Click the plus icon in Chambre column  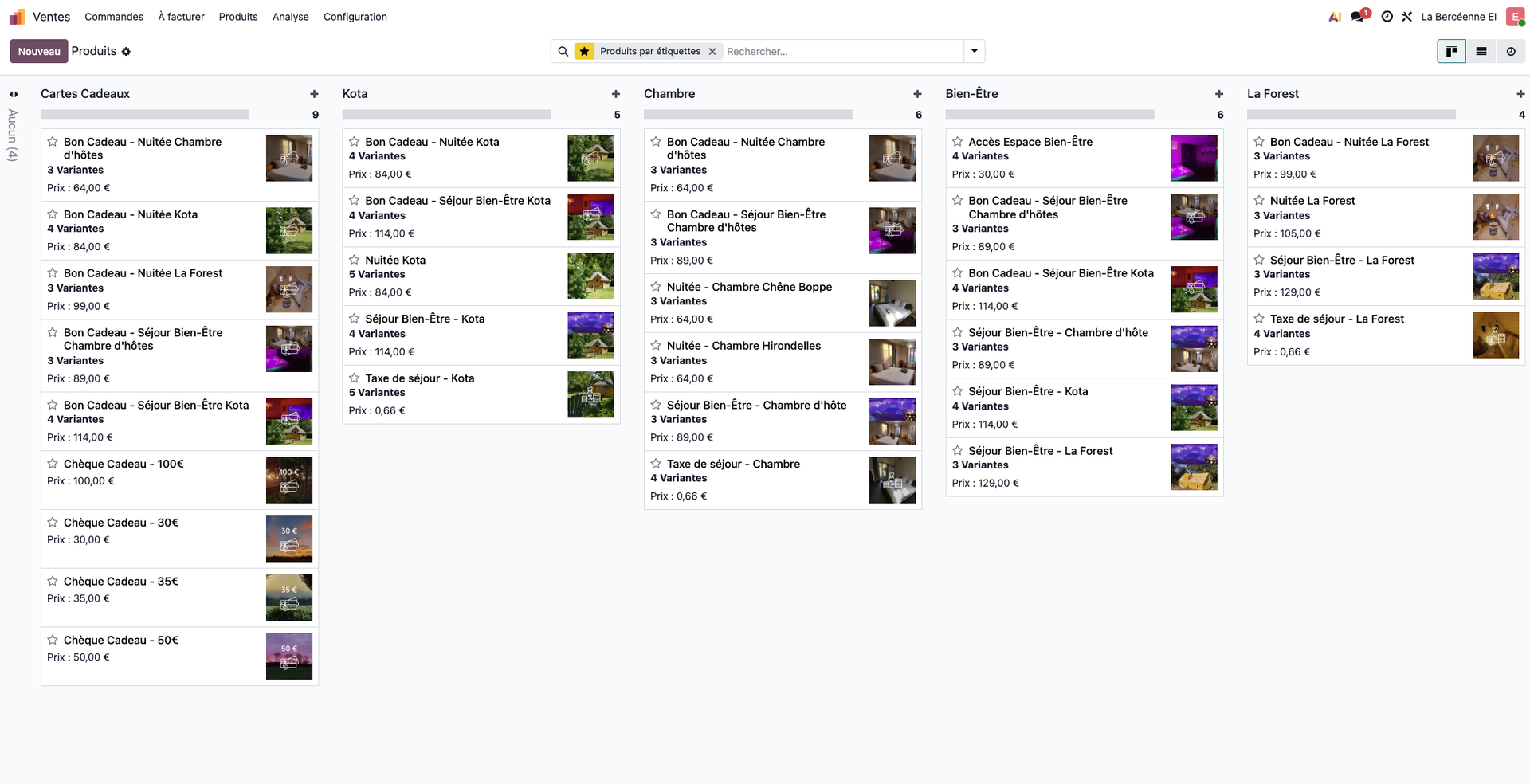pos(917,94)
